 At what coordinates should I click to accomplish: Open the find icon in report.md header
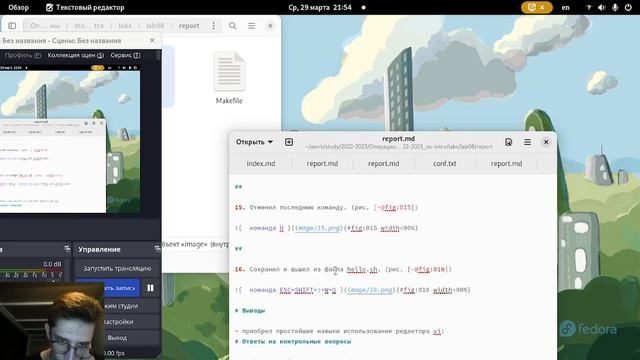(509, 142)
